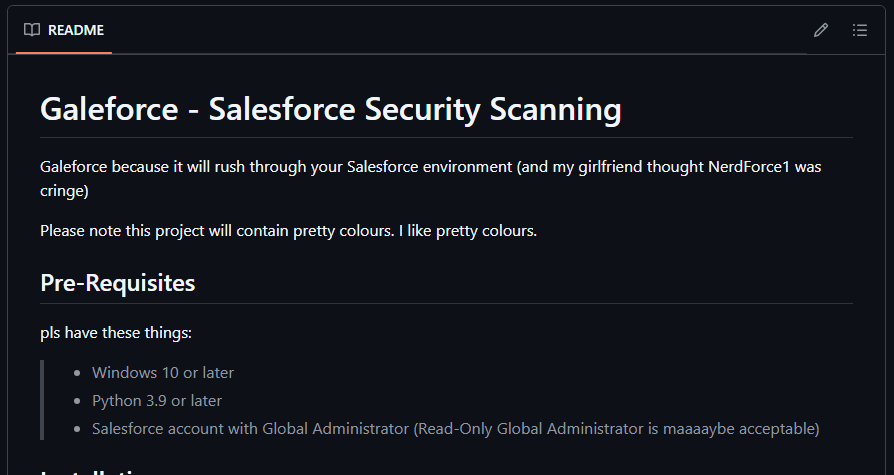894x475 pixels.
Task: Click the pretty colours note paragraph
Action: point(288,231)
